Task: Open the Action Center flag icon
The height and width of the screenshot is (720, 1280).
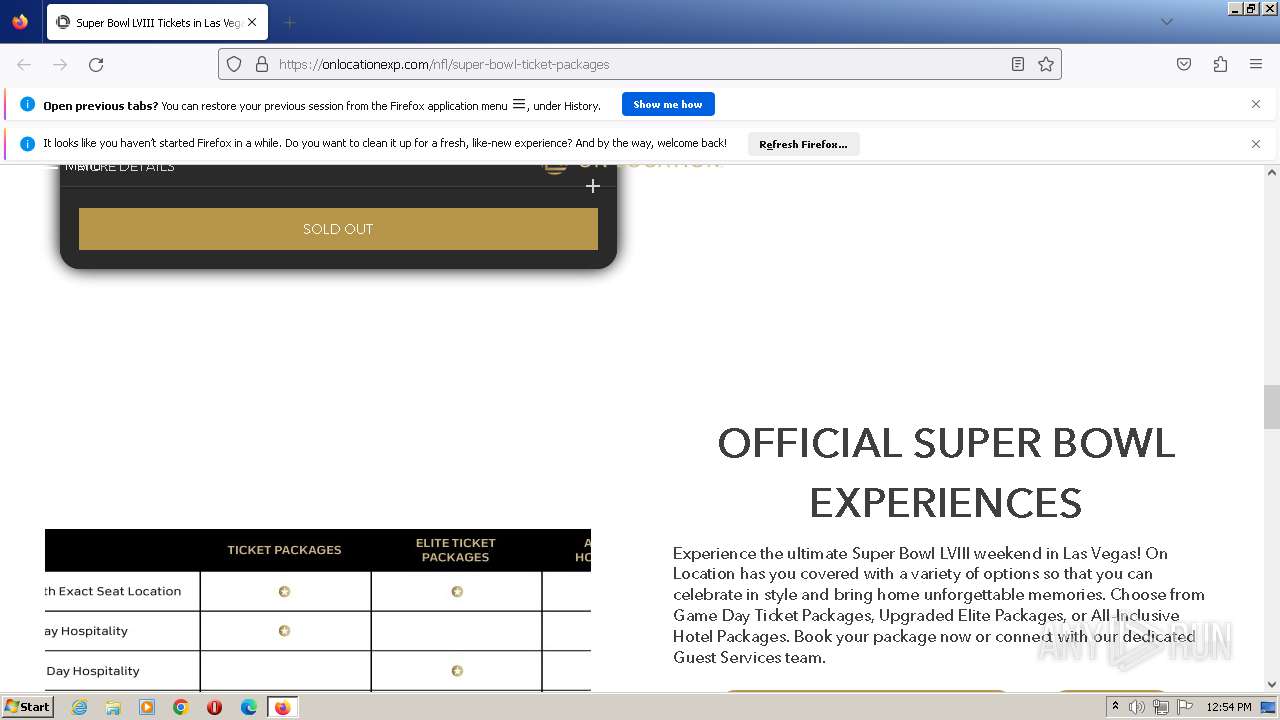Action: click(x=1184, y=707)
